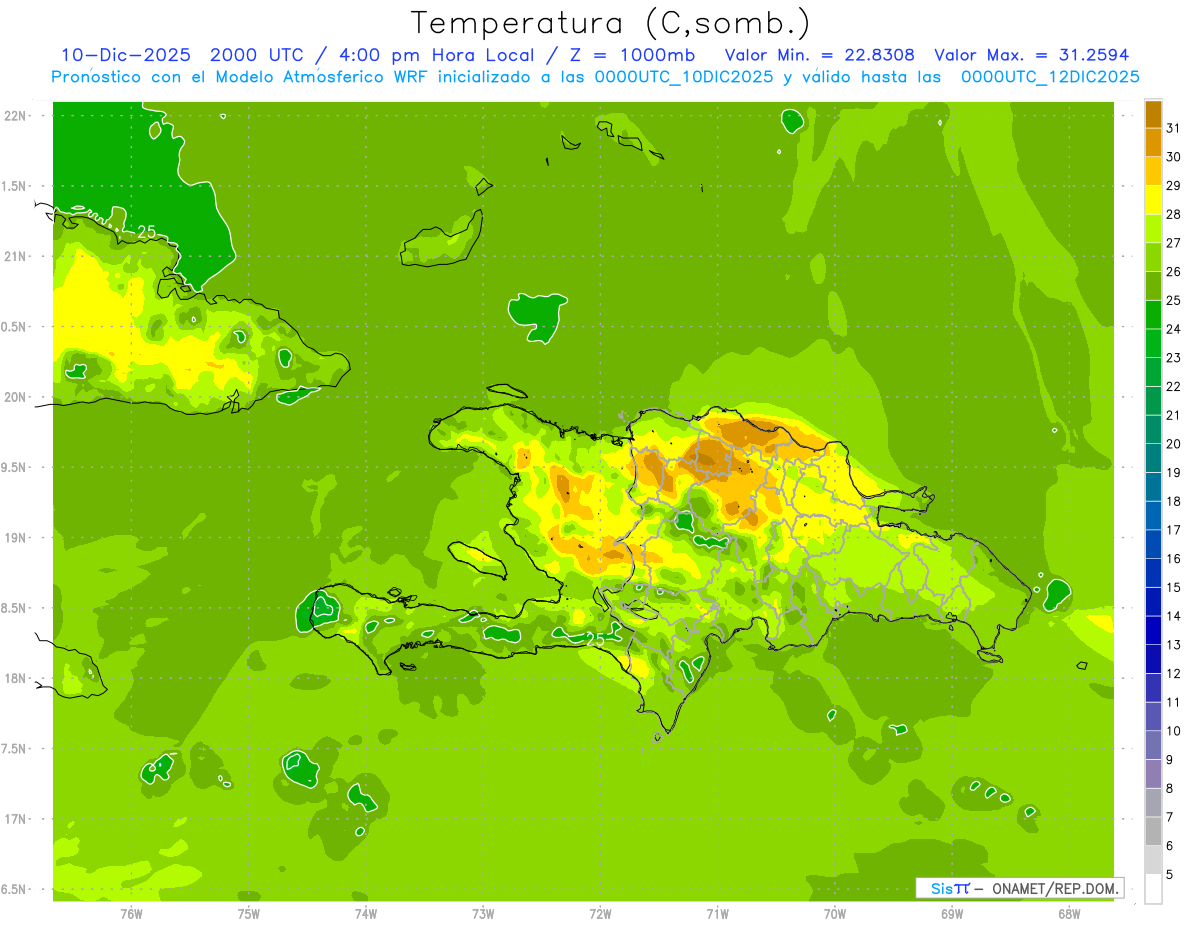Click legend color band between 13 and 14
This screenshot has height=927, width=1200.
(1153, 631)
